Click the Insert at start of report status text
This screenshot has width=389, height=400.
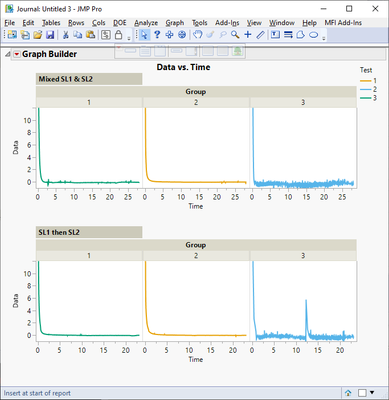pos(37,393)
